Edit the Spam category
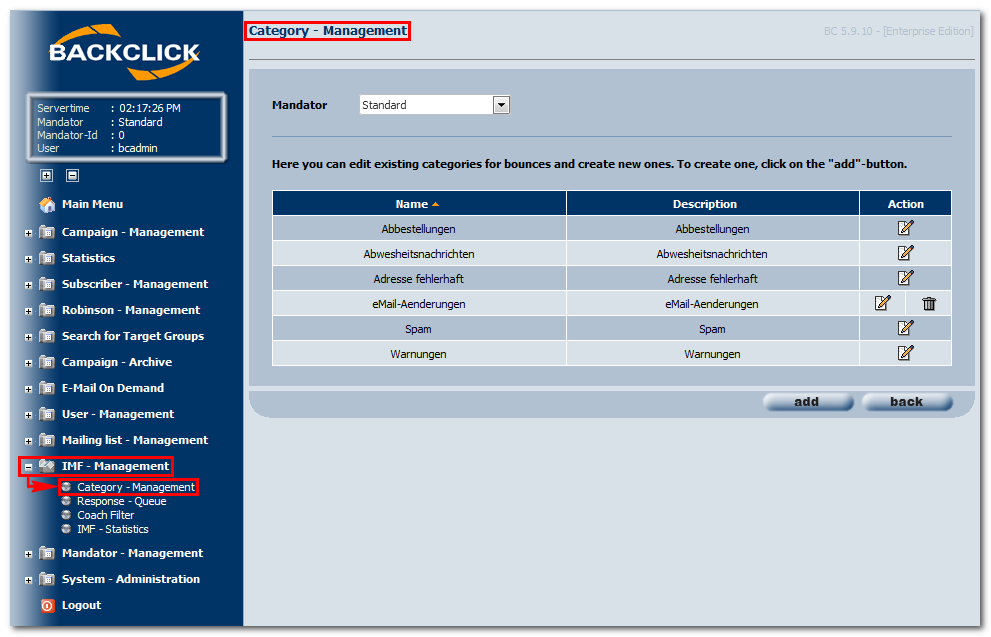Image resolution: width=991 pixels, height=637 pixels. [906, 327]
